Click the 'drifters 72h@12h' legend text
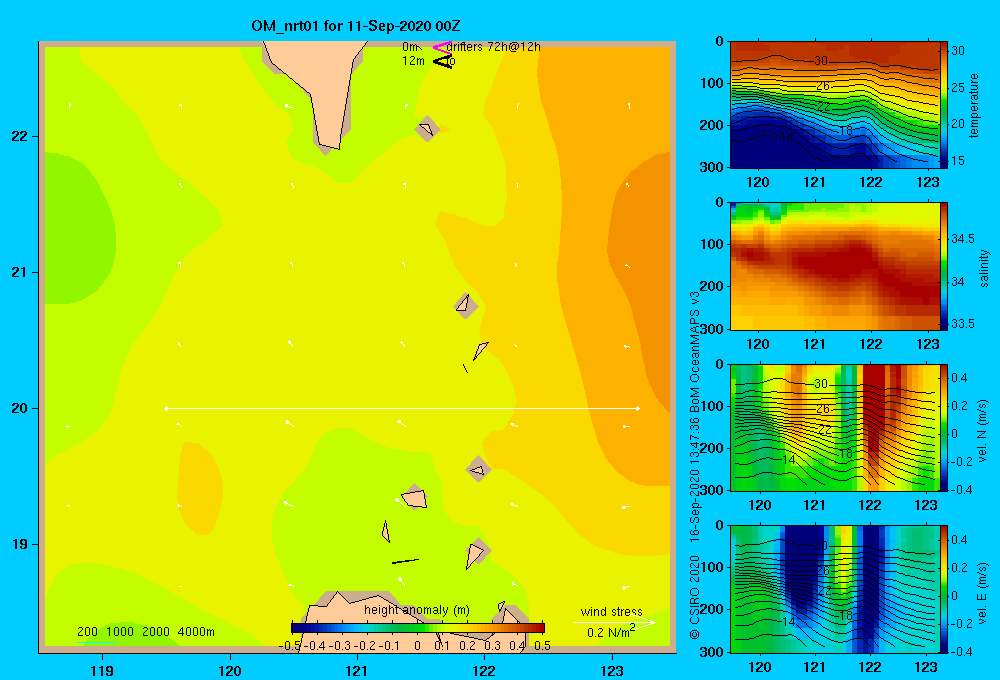Viewport: 1000px width, 680px height. [x=494, y=47]
